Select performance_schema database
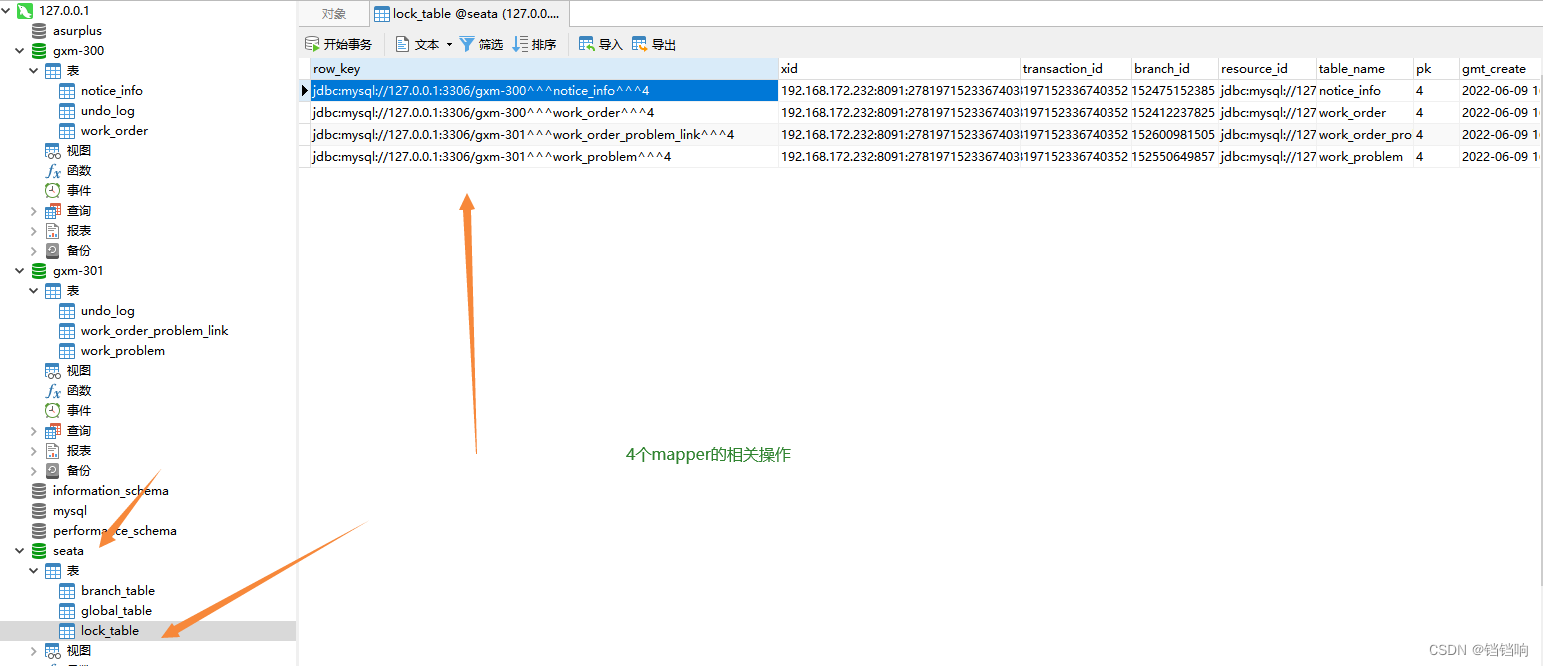This screenshot has height=666, width=1543. tap(115, 531)
